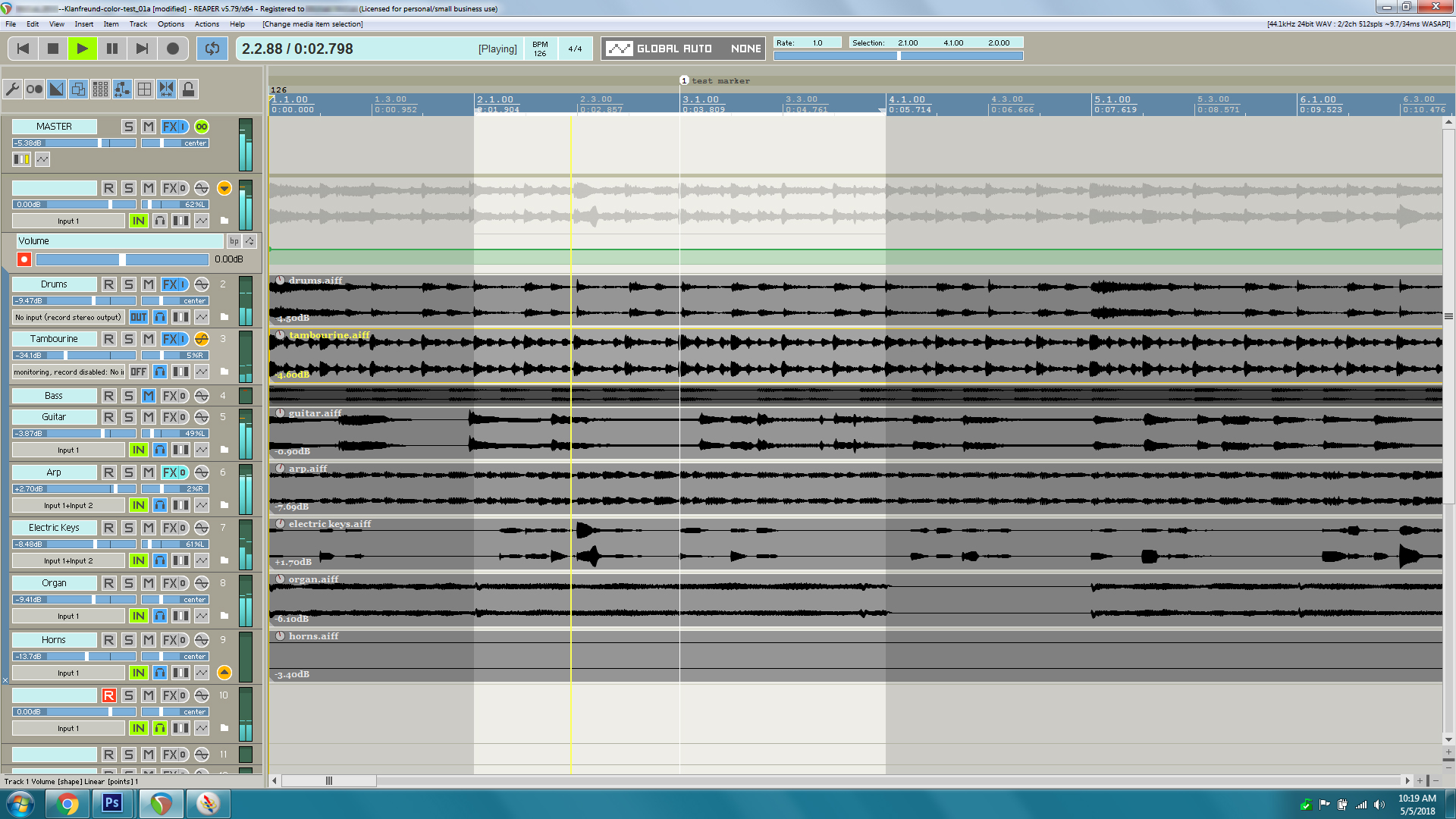Toggle auto-crossfade toolbar icon

(x=56, y=89)
